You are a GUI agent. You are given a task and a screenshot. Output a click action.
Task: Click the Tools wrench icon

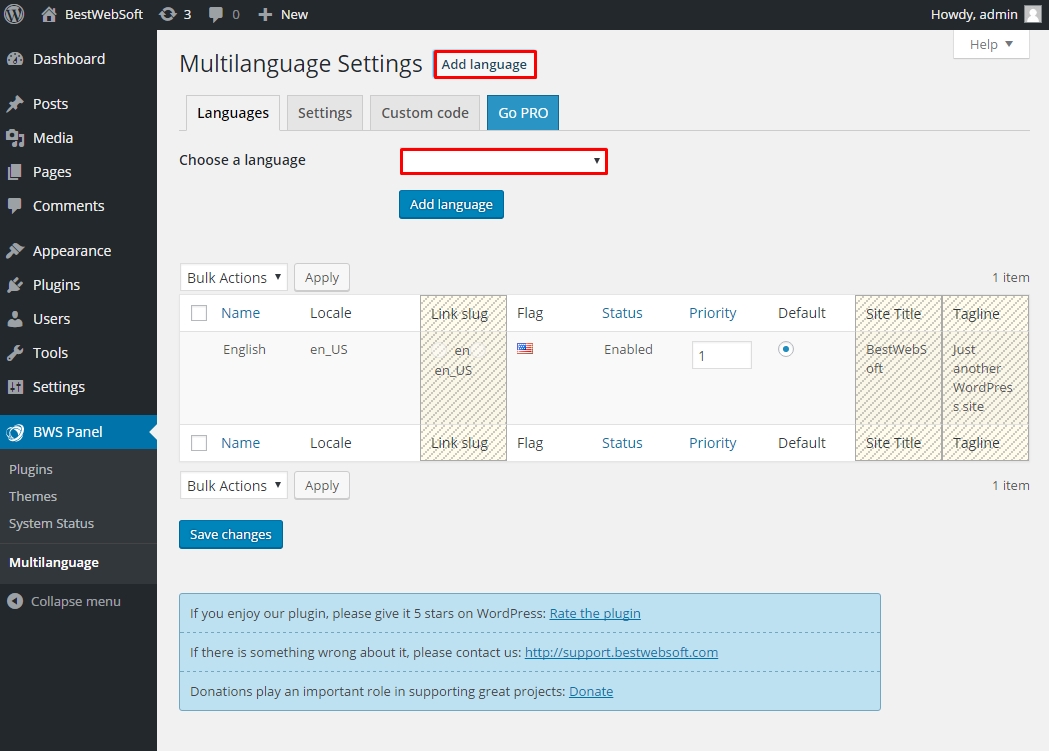click(15, 352)
